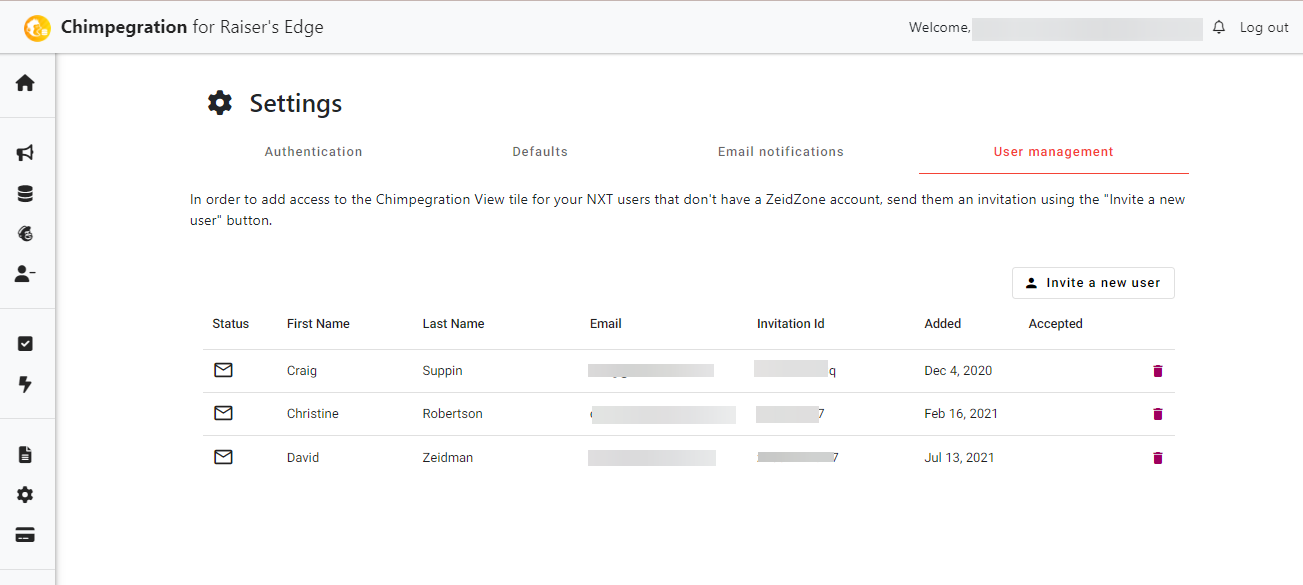This screenshot has height=585, width=1303.
Task: Invite a new user
Action: (1093, 283)
